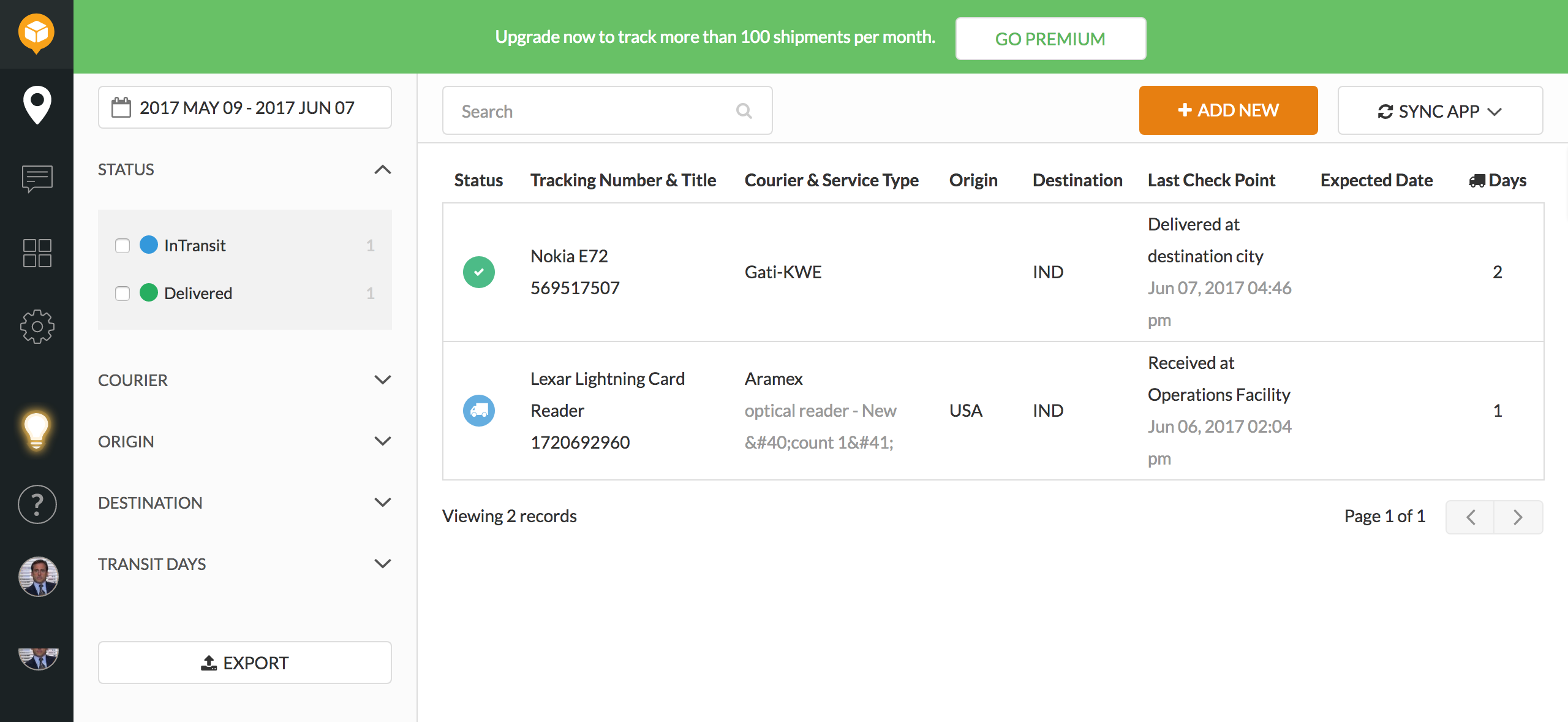The width and height of the screenshot is (1568, 722).
Task: Click the magnifier icon in the search bar
Action: (x=744, y=110)
